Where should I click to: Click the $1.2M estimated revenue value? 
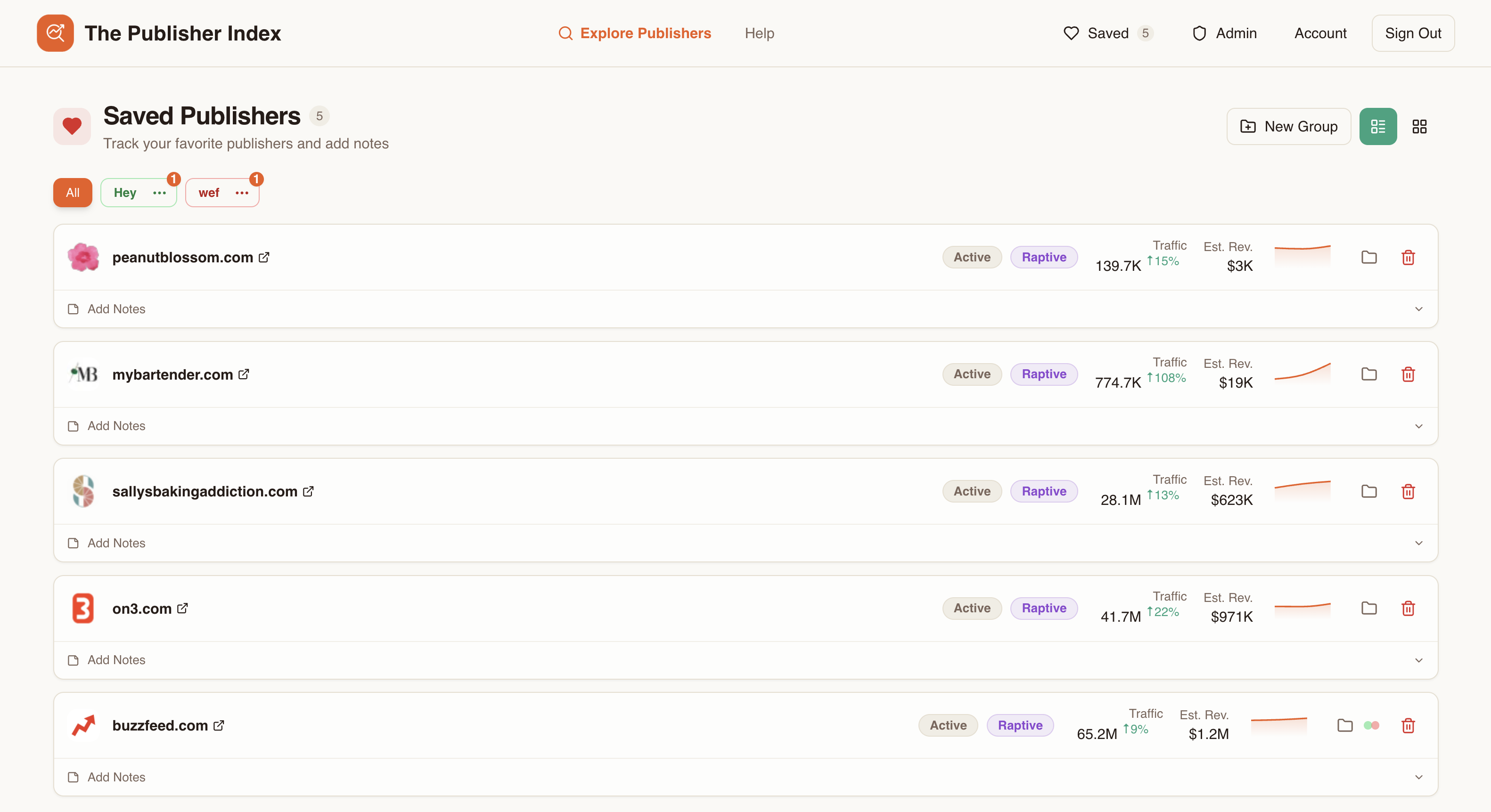pyautogui.click(x=1209, y=734)
